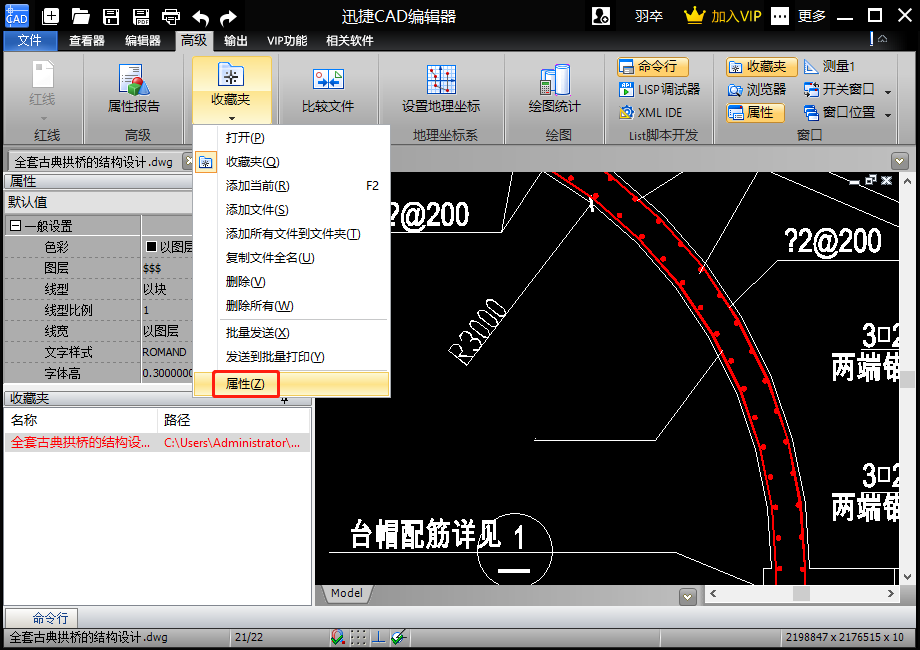This screenshot has height=650, width=920.
Task: Click the save disk icon in title bar
Action: pyautogui.click(x=111, y=16)
